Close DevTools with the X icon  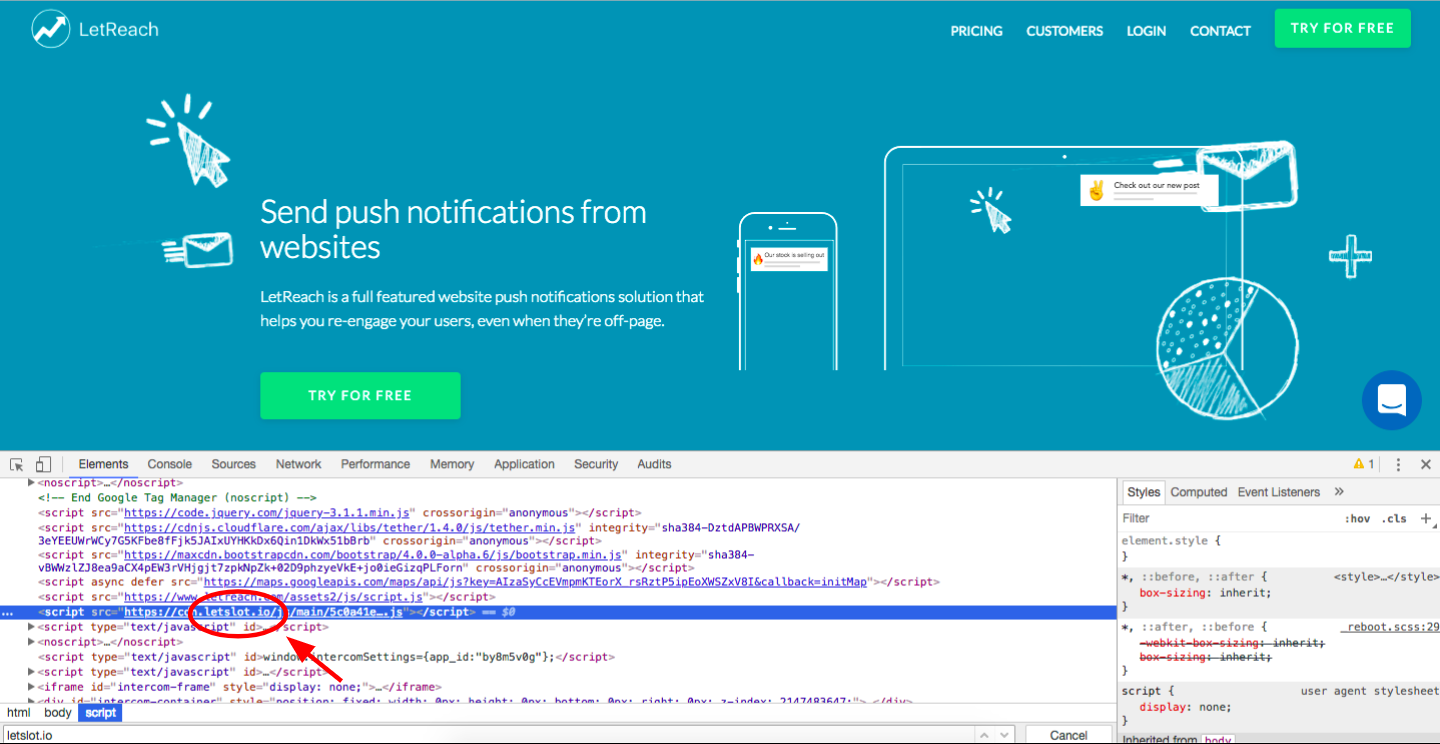(x=1424, y=464)
